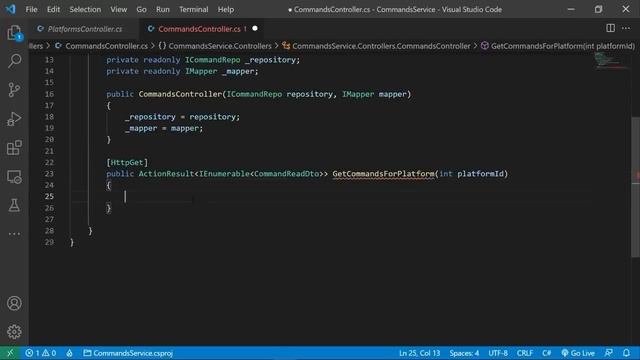Open the Terminal menu

tap(193, 9)
